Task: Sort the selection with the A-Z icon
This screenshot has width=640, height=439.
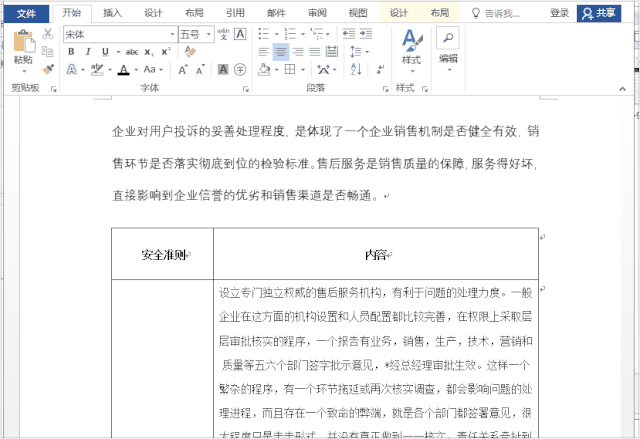Action: 356,69
